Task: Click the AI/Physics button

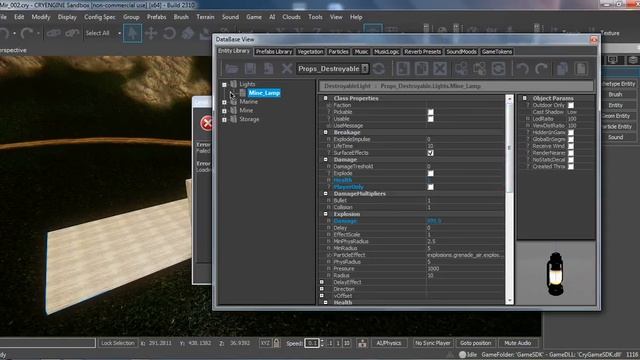Action: pyautogui.click(x=389, y=343)
